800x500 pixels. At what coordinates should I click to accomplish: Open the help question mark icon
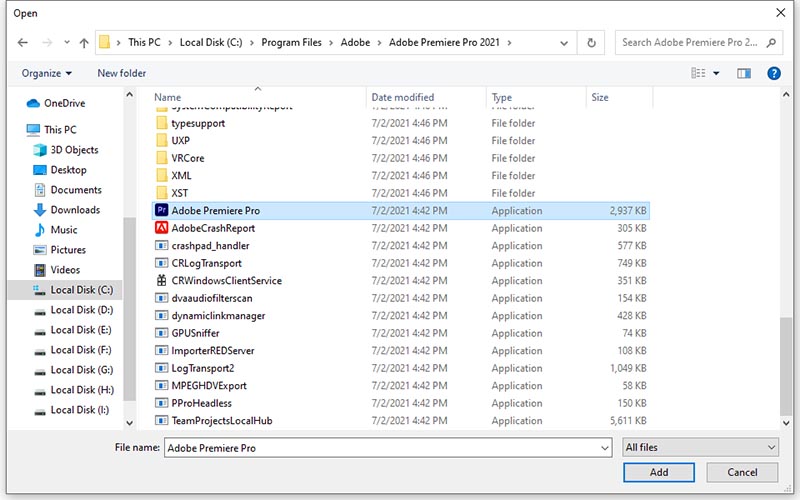(773, 73)
